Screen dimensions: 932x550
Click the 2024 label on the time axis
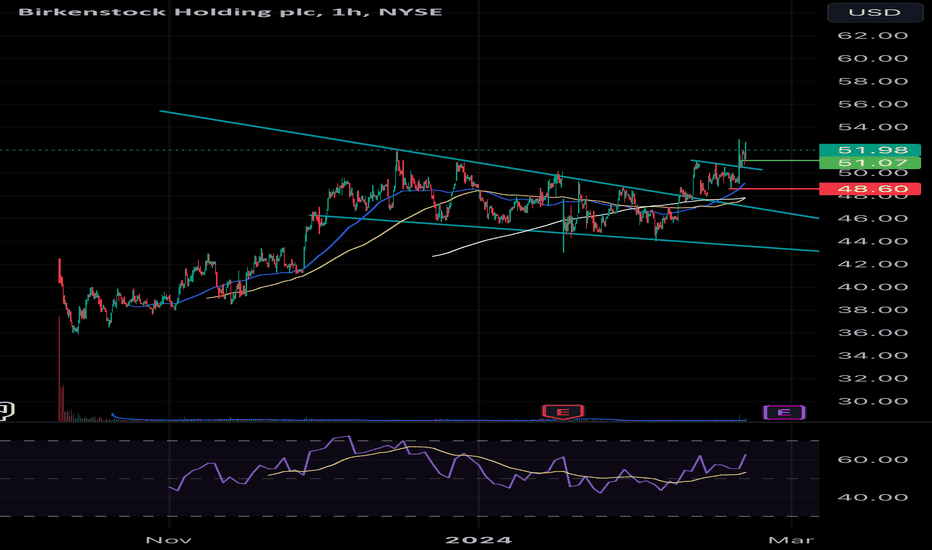(478, 540)
